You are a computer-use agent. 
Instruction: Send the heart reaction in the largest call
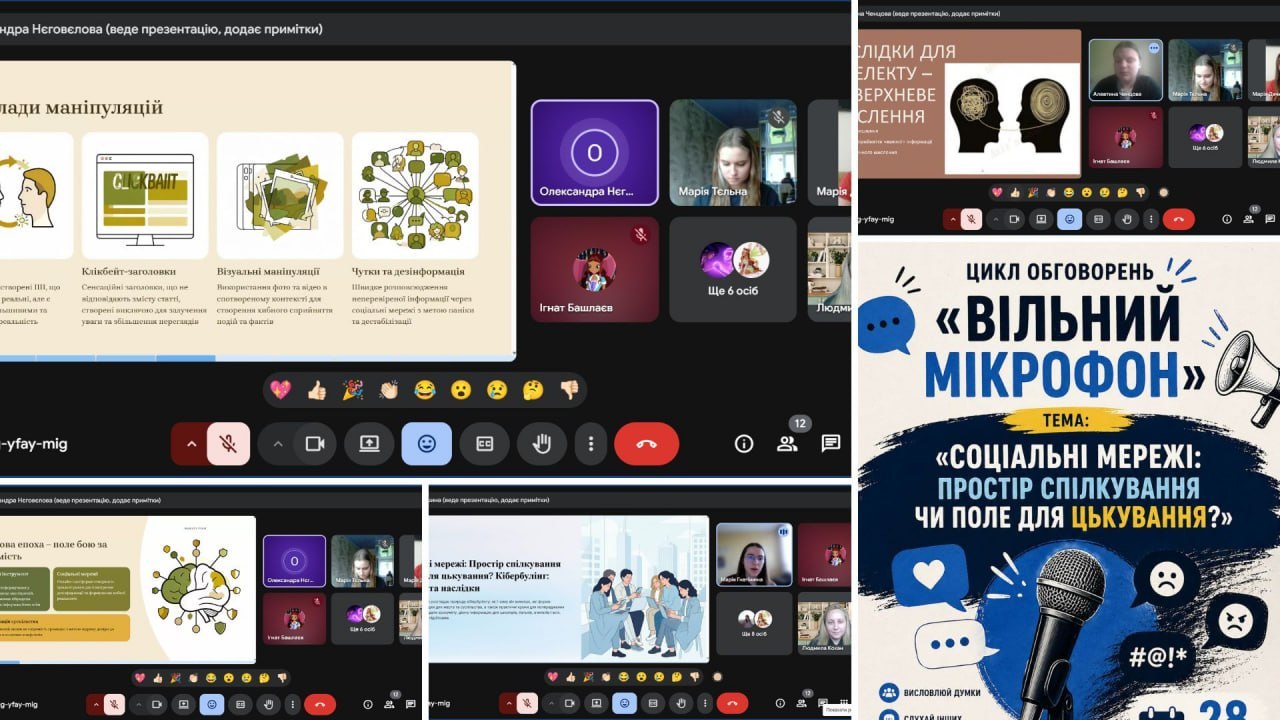281,390
